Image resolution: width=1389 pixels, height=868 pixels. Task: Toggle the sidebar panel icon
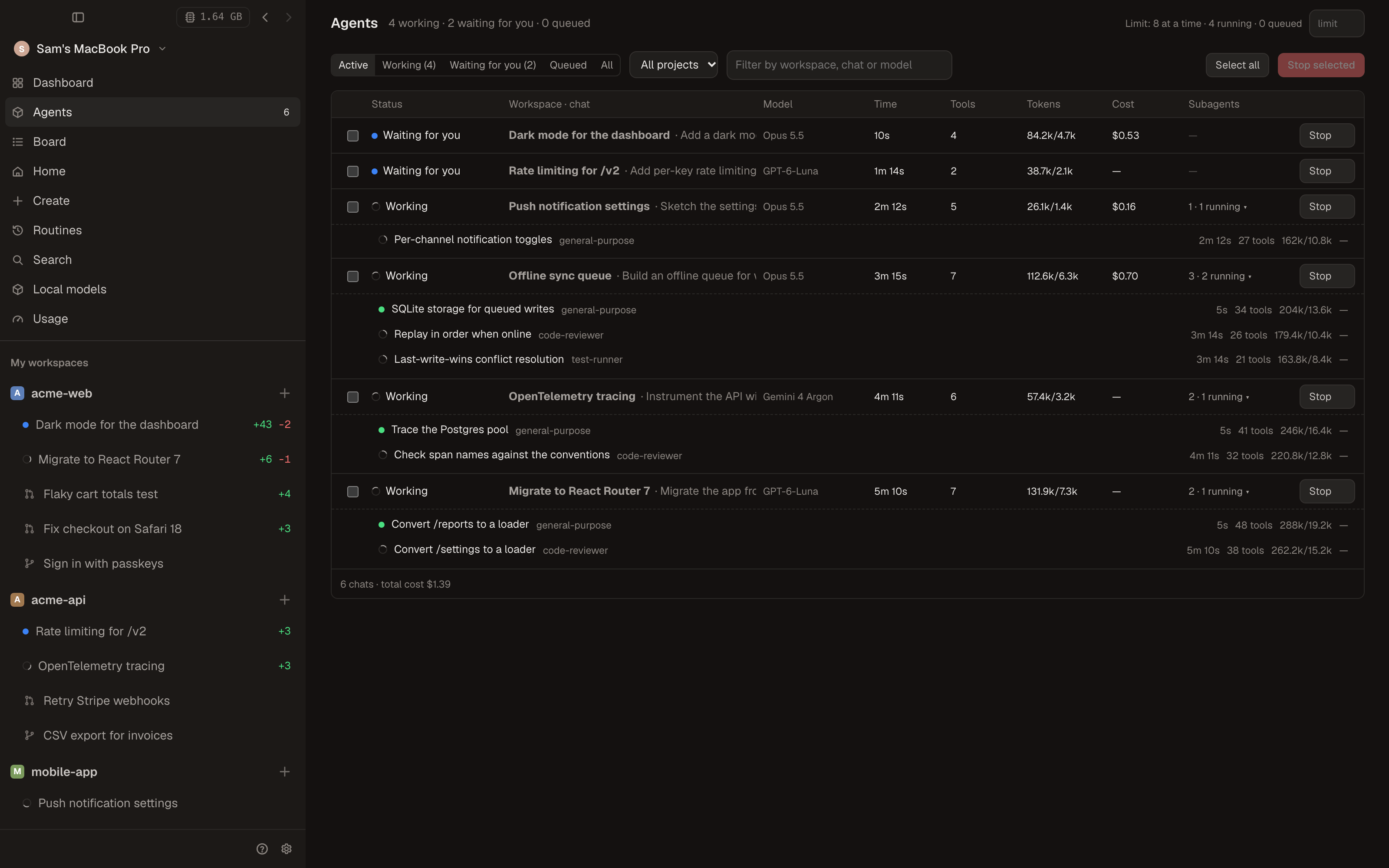pos(78,17)
